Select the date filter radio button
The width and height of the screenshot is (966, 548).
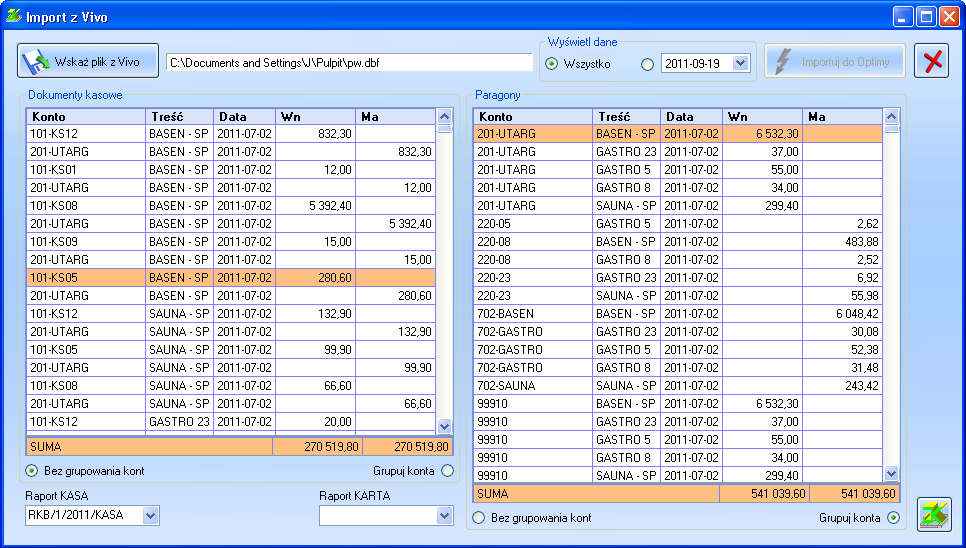coord(647,63)
